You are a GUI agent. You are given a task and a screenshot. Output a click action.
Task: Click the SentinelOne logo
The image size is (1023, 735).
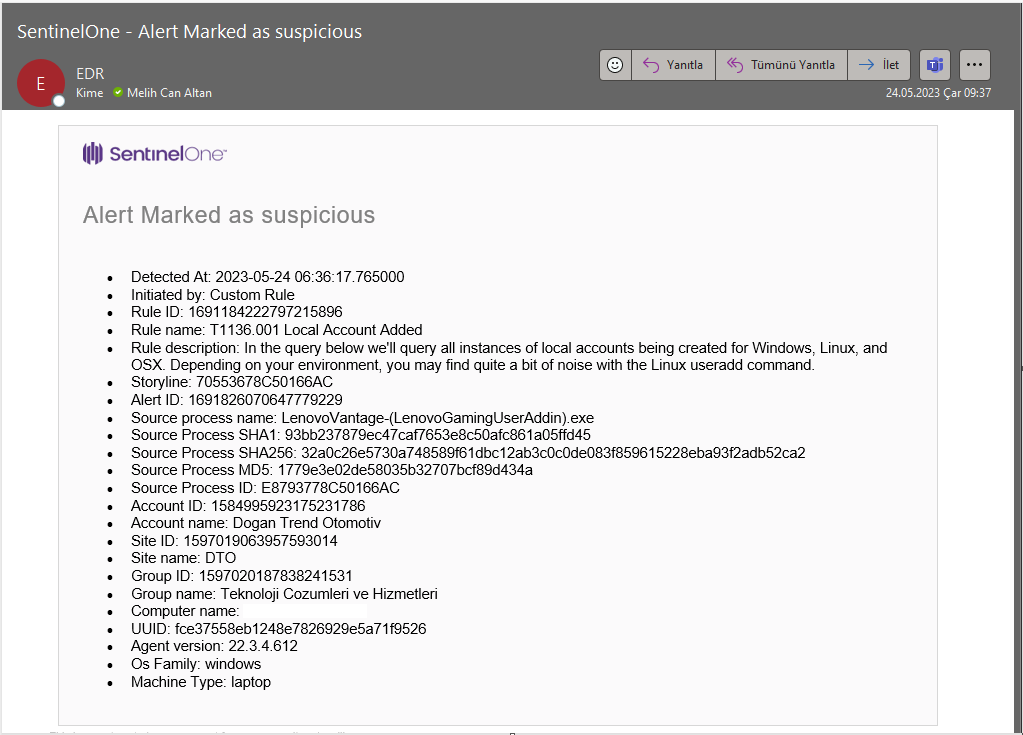[155, 154]
